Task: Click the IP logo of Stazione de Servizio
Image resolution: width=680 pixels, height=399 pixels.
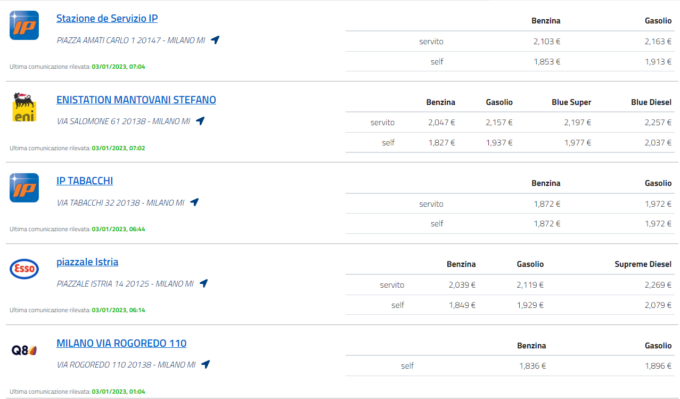Action: click(24, 26)
